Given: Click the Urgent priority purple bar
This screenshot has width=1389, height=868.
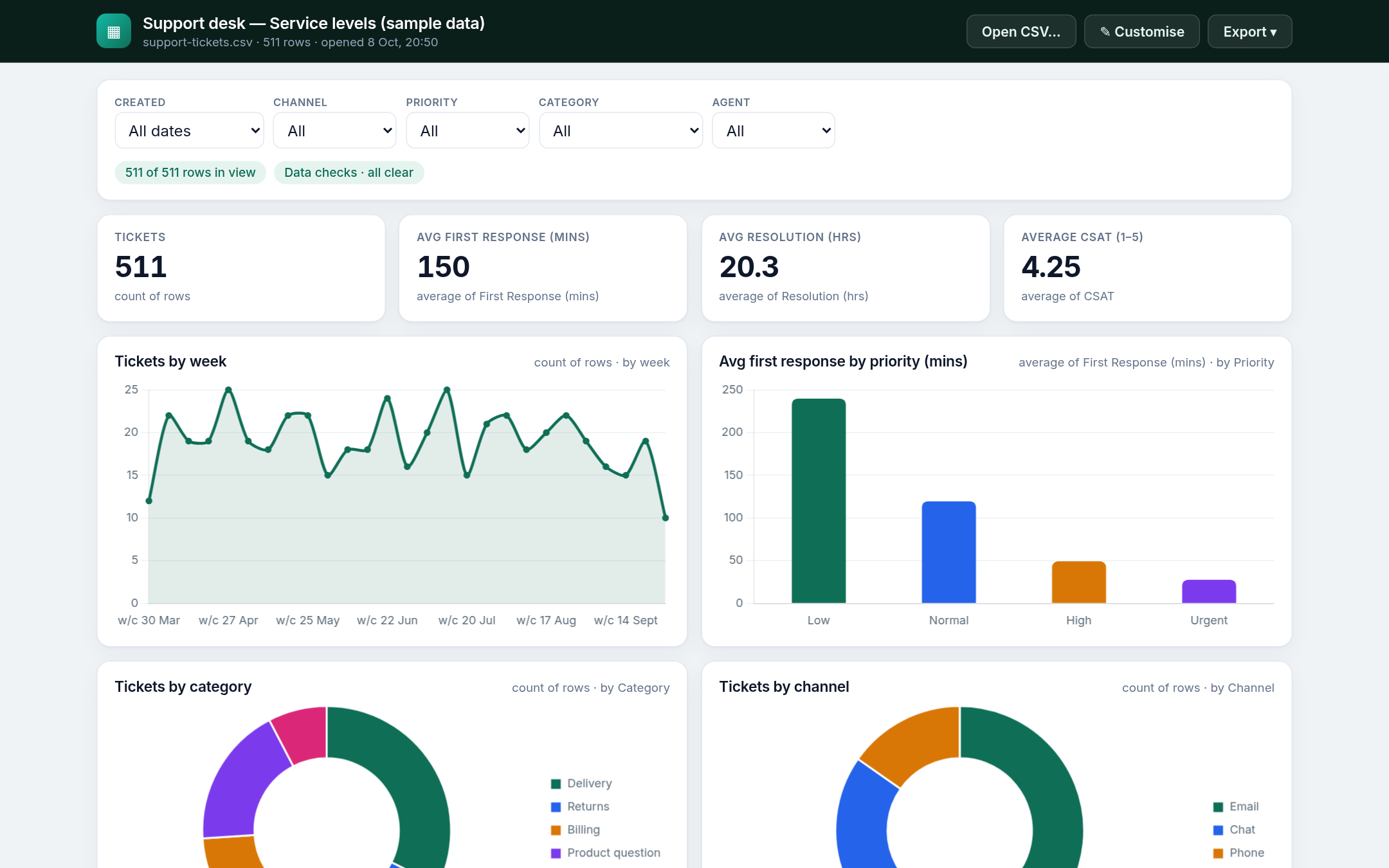Looking at the screenshot, I should pos(1209,592).
